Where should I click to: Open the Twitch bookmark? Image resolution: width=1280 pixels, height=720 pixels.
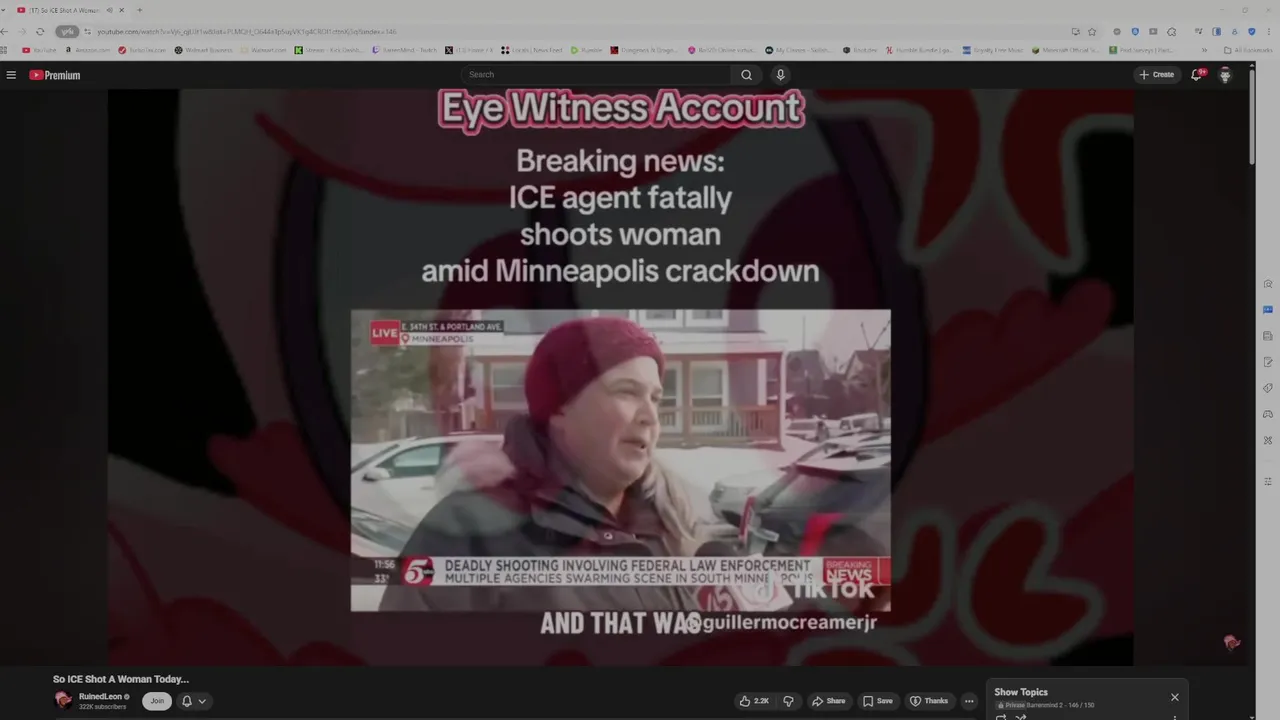pyautogui.click(x=405, y=50)
